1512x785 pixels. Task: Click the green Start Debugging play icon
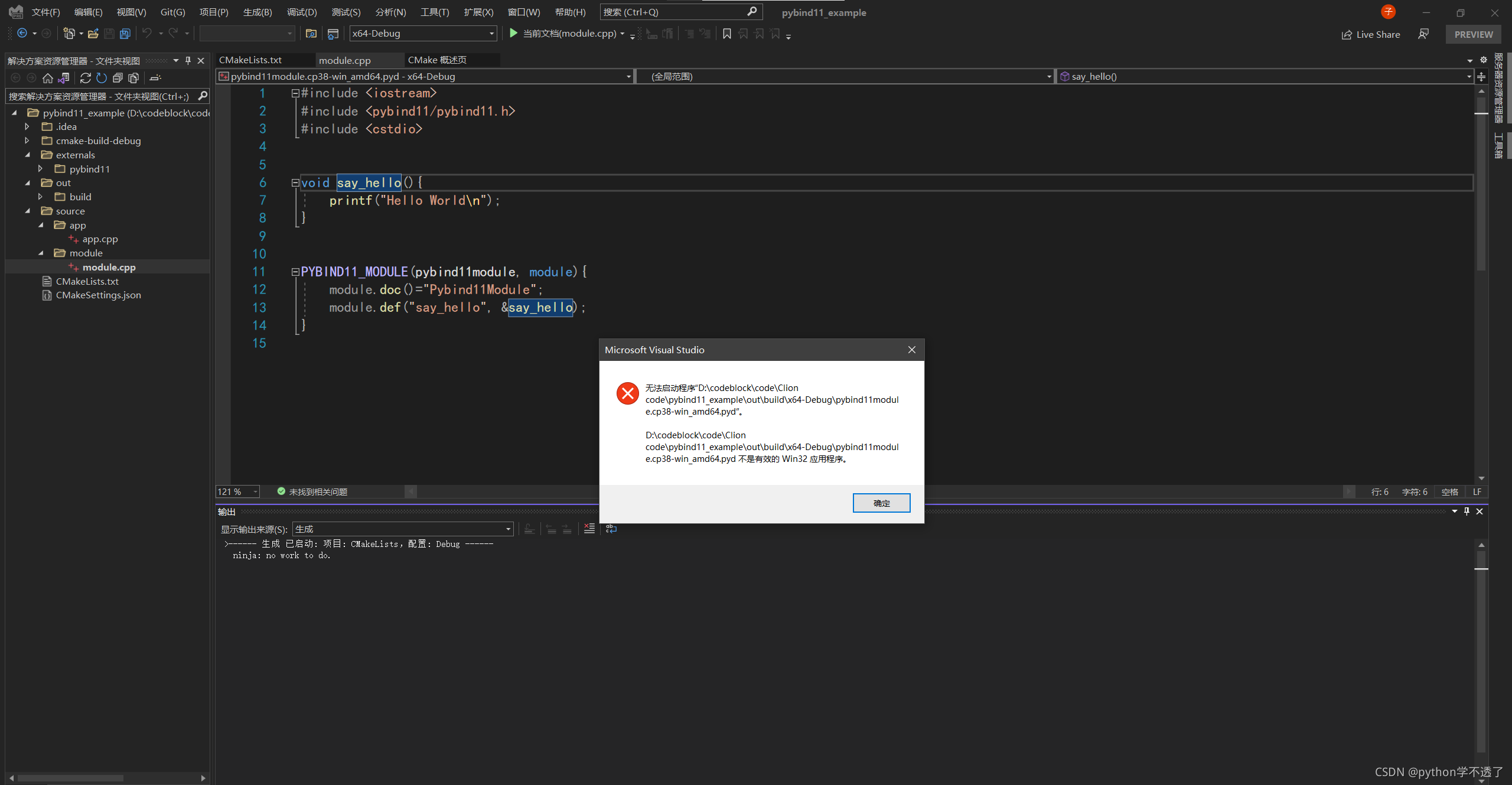[x=513, y=34]
